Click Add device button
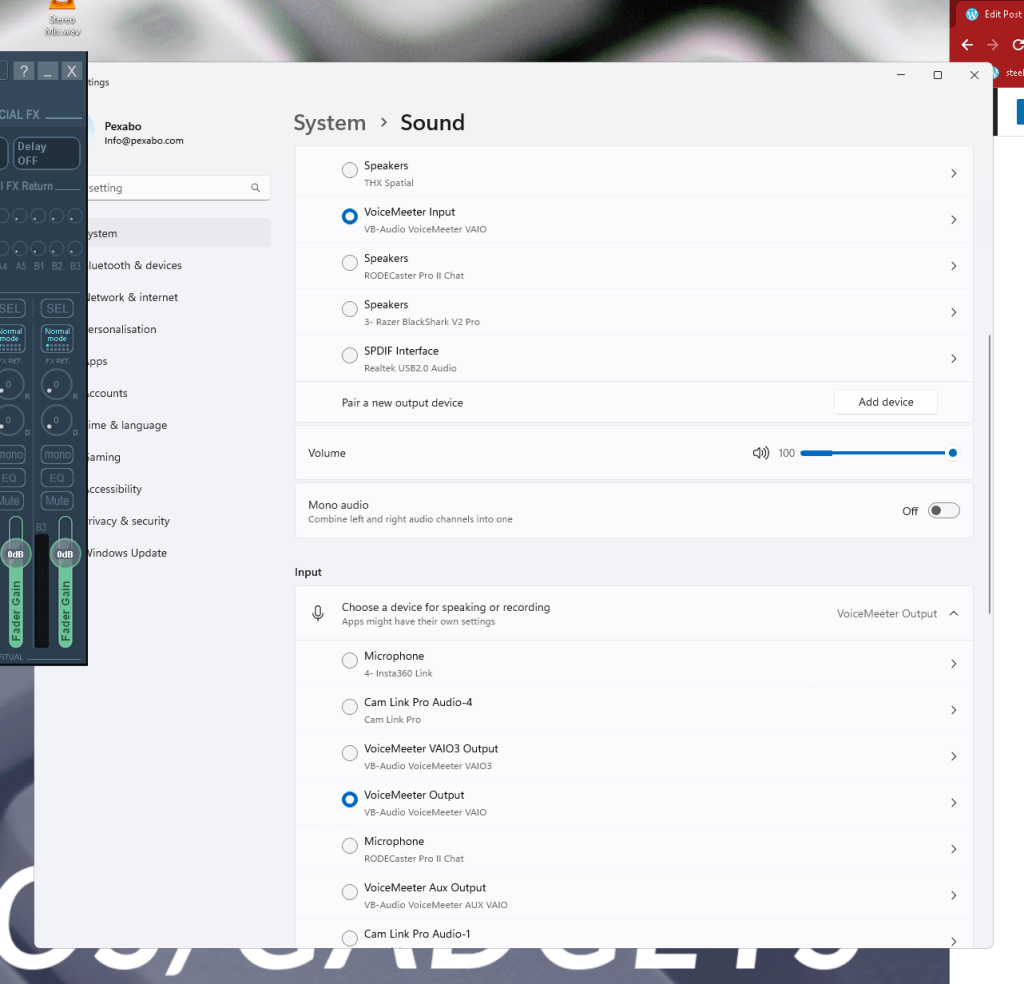The width and height of the screenshot is (1024, 984). click(886, 402)
